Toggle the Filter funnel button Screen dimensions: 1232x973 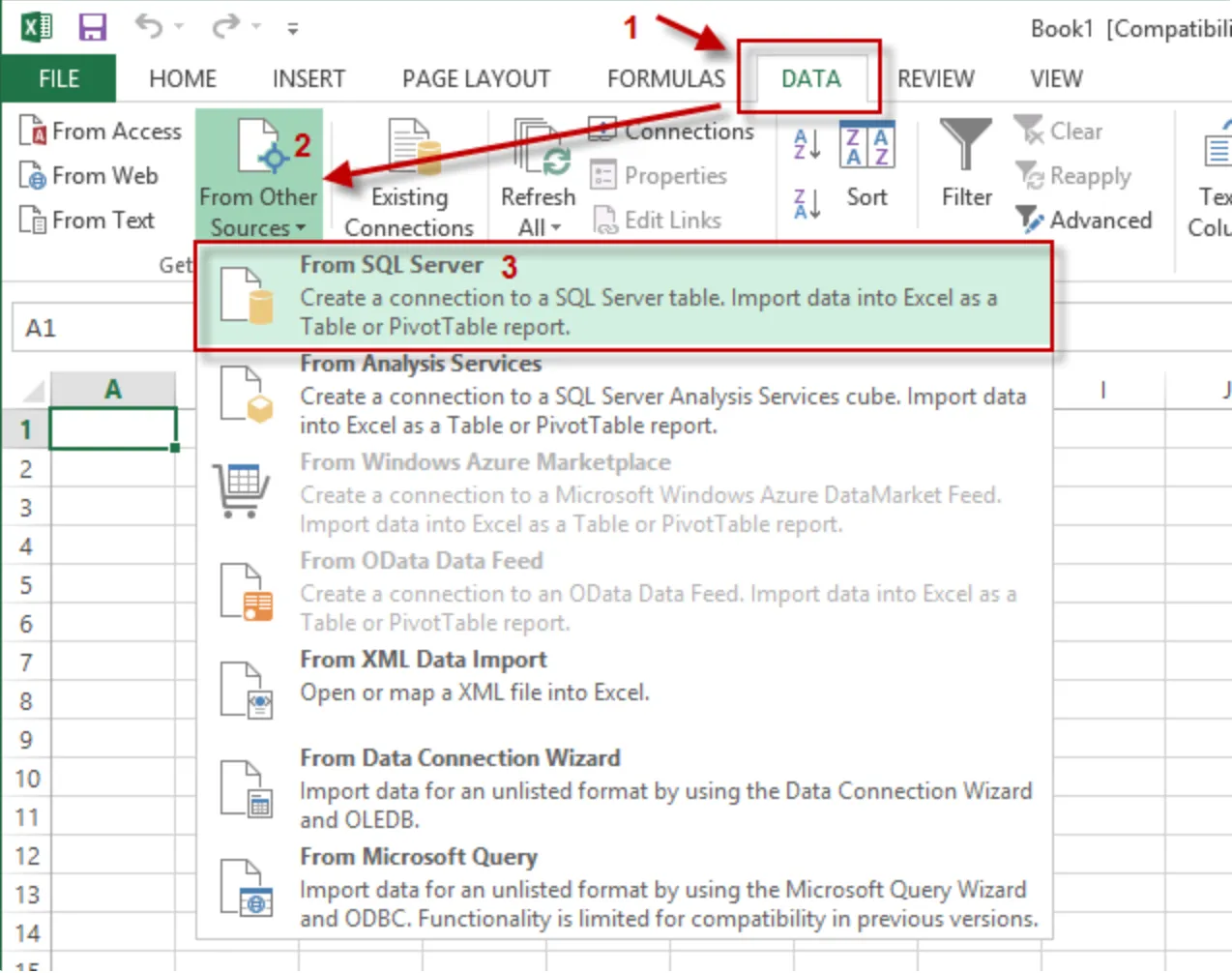(x=966, y=162)
